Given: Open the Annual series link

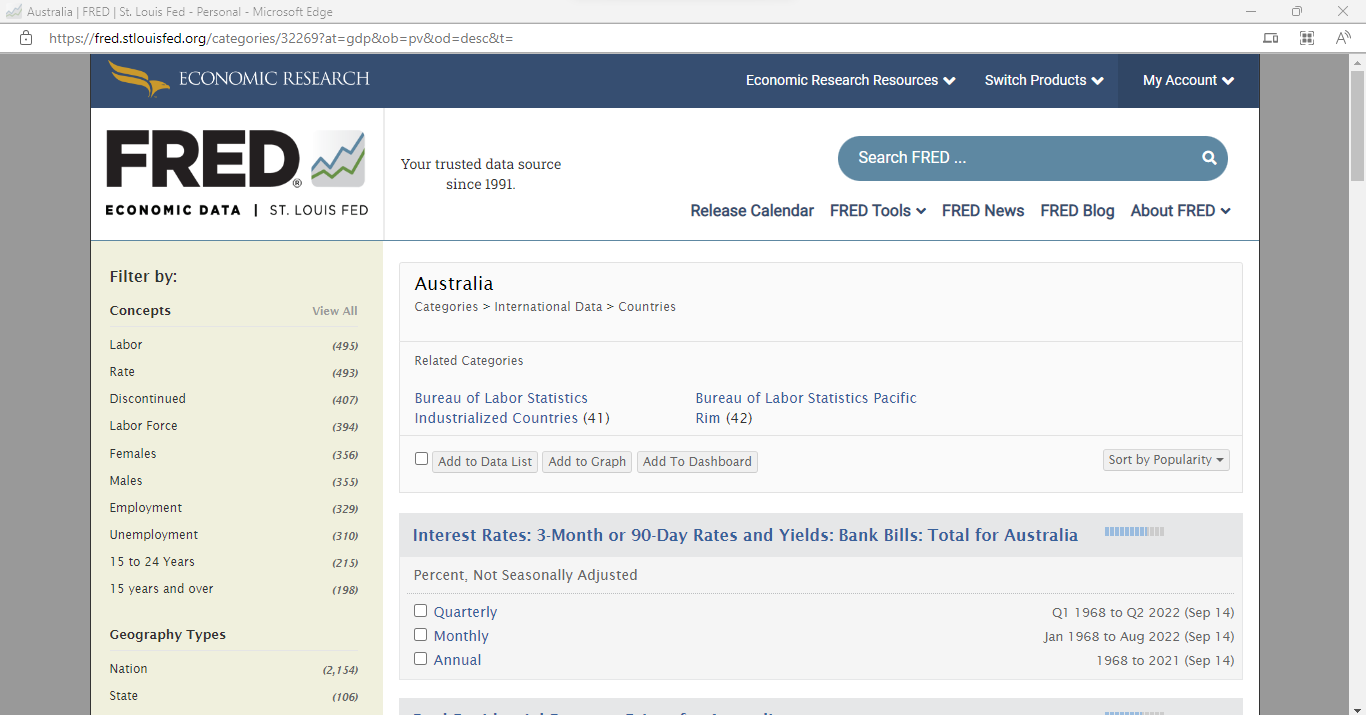Looking at the screenshot, I should [x=457, y=660].
